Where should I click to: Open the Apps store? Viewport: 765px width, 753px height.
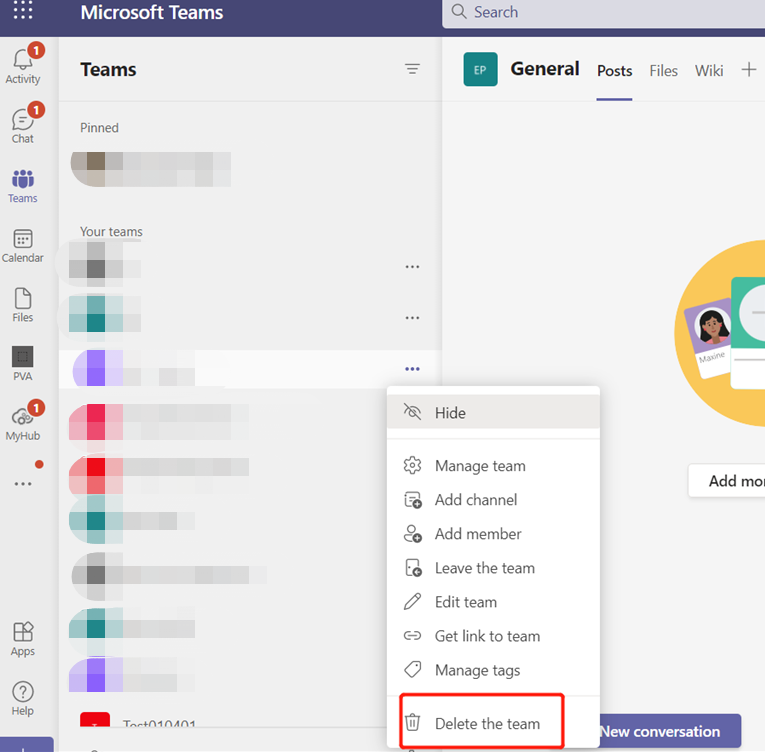(22, 639)
